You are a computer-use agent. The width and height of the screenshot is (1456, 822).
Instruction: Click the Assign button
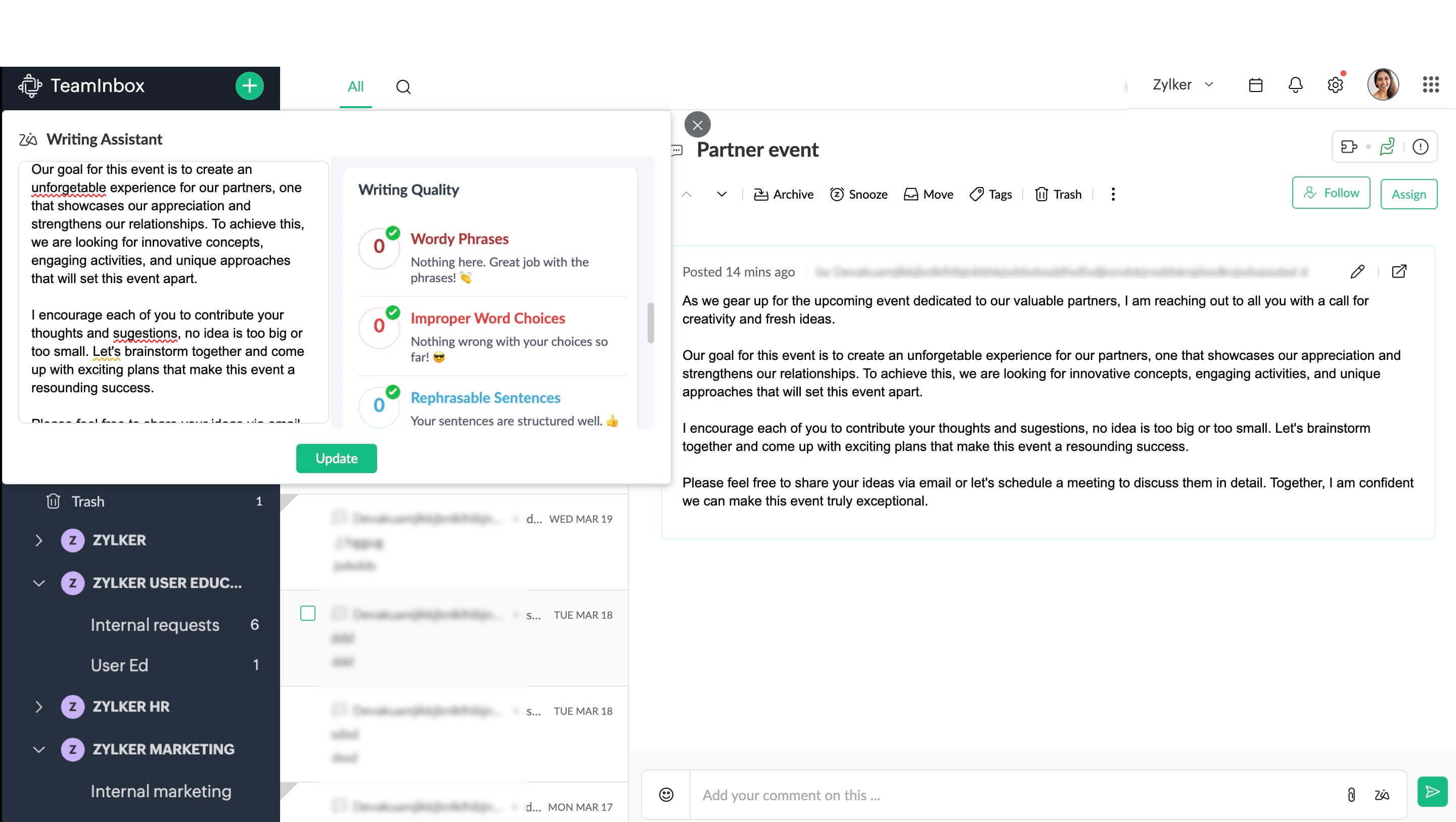[1408, 195]
